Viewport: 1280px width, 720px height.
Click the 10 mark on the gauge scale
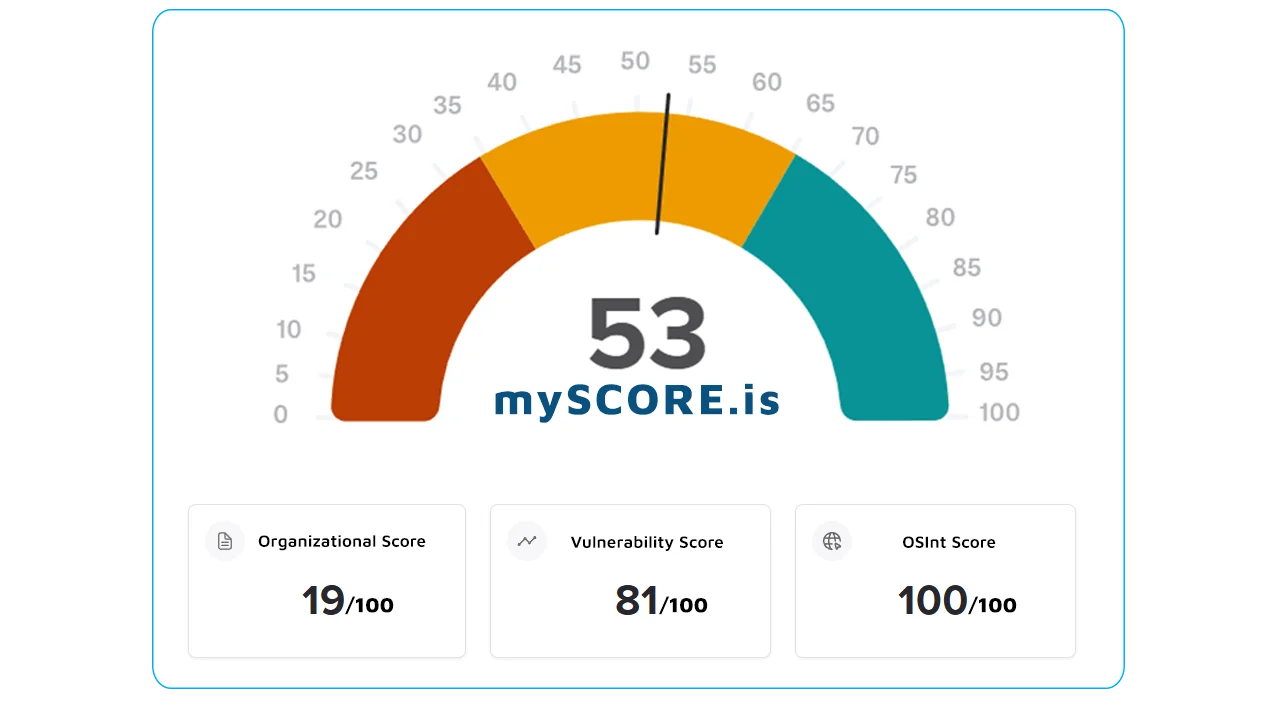tap(289, 329)
